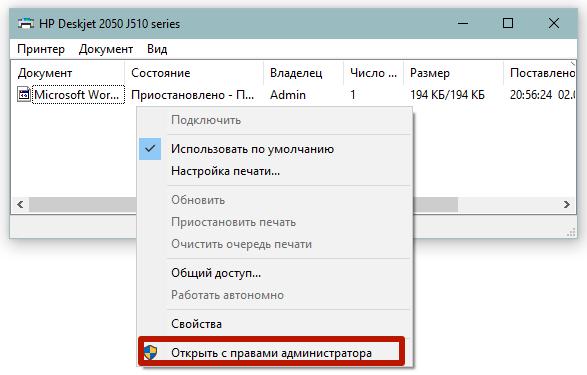Click the 194 КБ/194 КБ size cell
The height and width of the screenshot is (375, 587).
pos(447,95)
